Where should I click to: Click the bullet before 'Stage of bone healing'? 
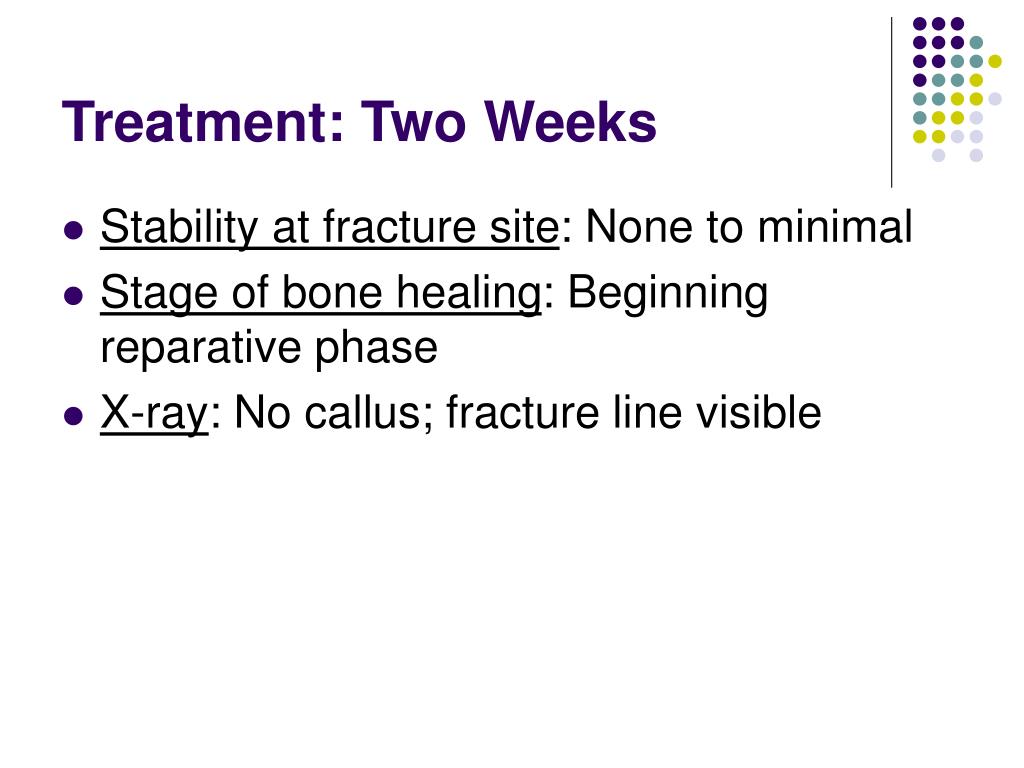click(74, 296)
